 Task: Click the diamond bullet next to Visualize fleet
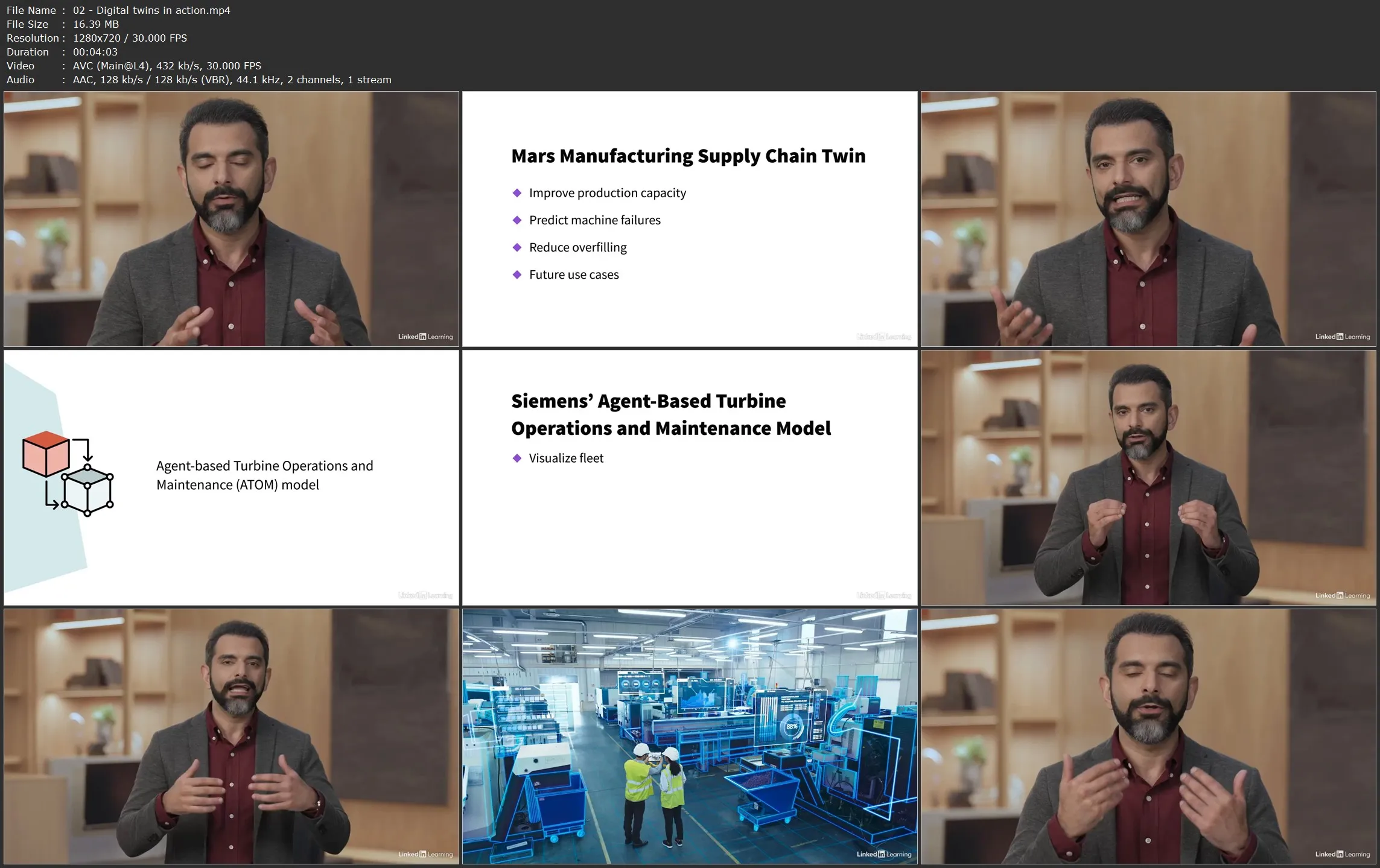click(517, 458)
